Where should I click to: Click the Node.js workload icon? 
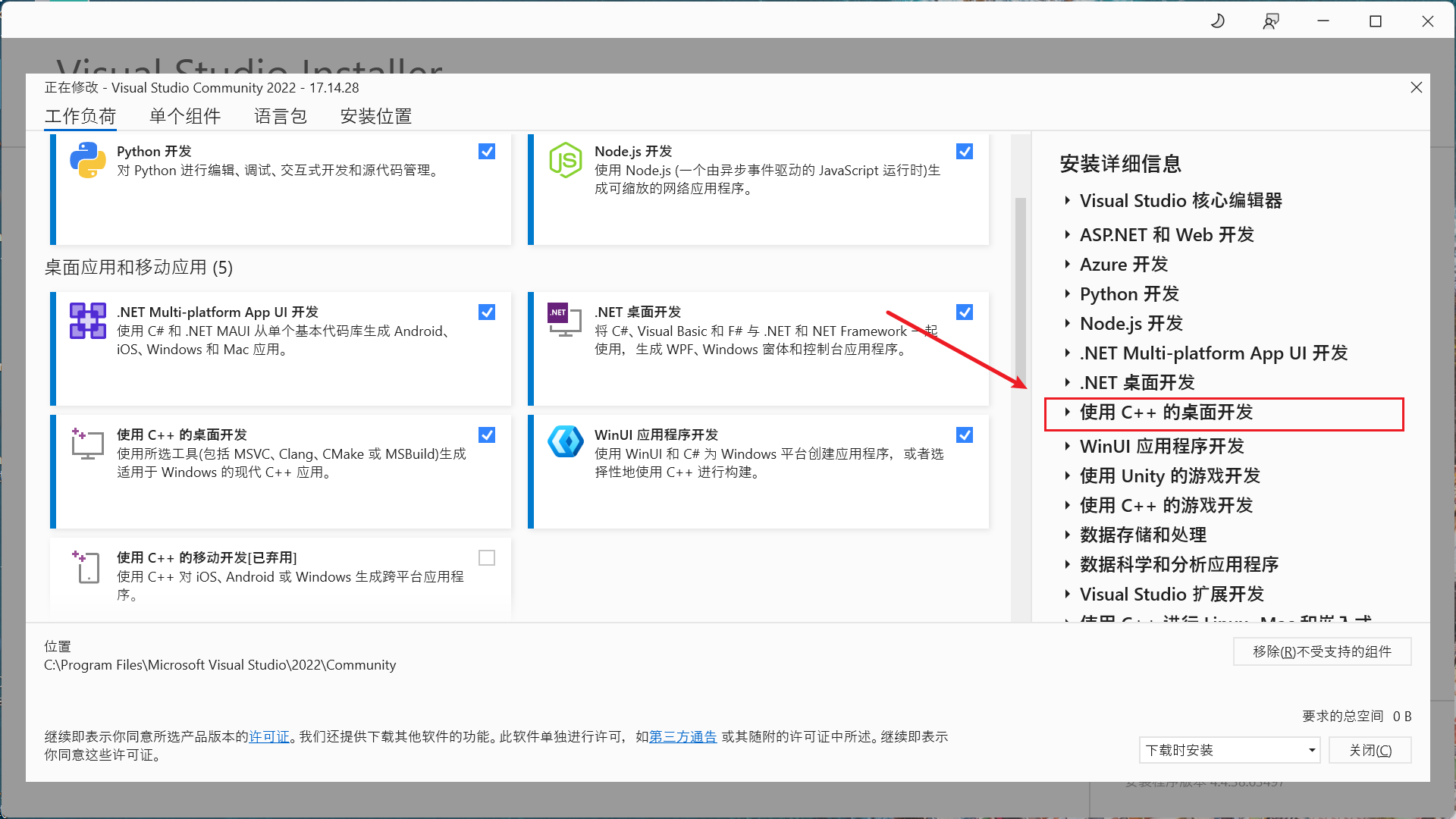(x=566, y=161)
